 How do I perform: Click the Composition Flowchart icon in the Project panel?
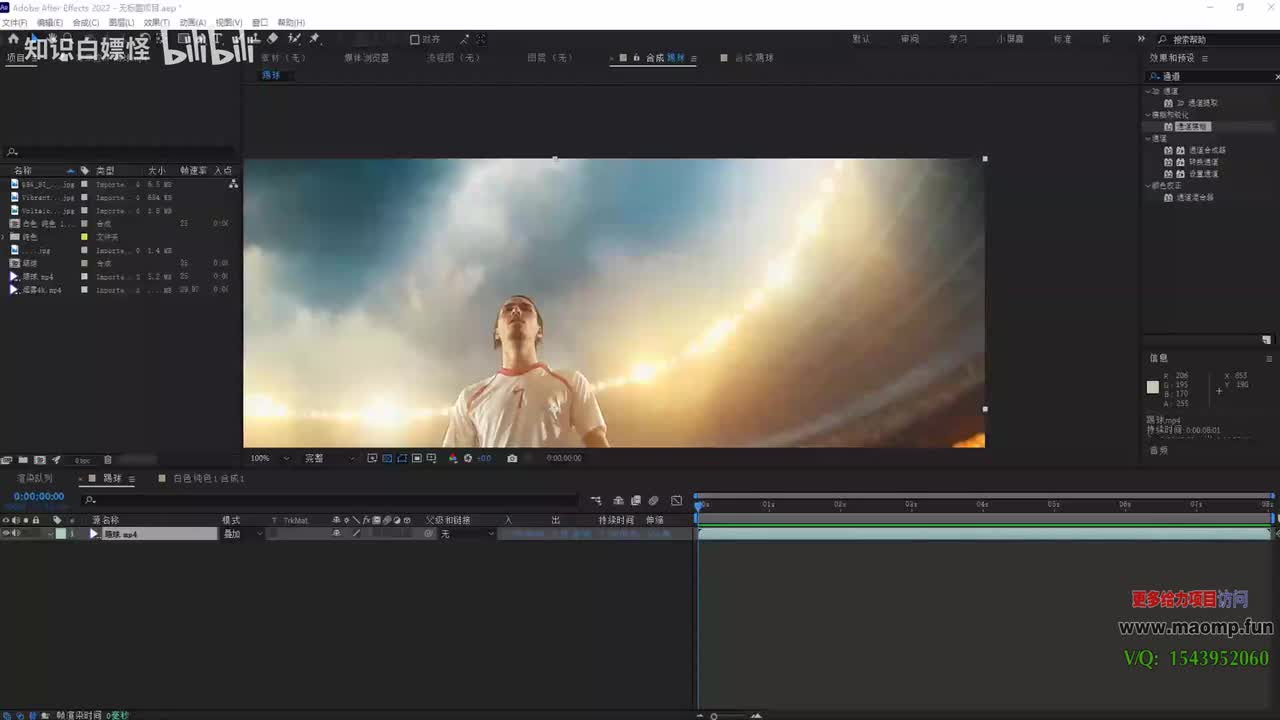click(233, 184)
